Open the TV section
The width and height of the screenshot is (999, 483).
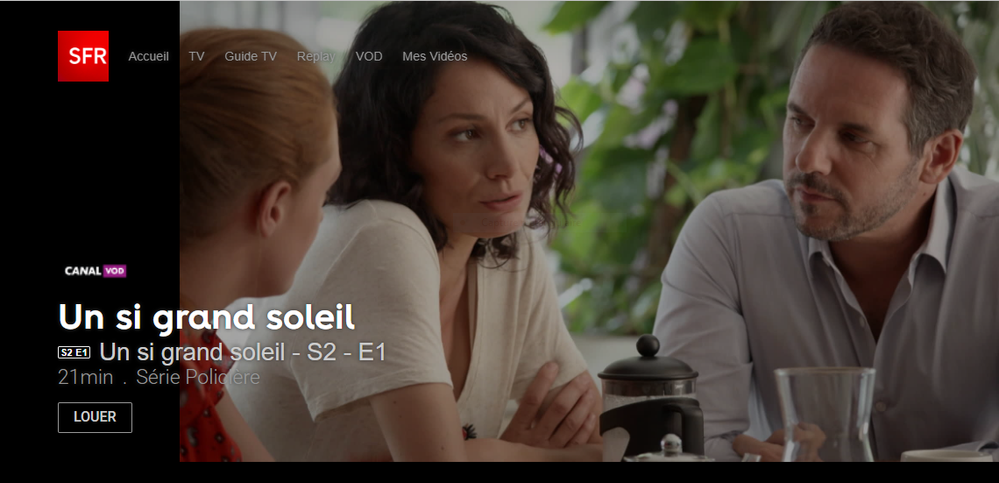pos(196,57)
